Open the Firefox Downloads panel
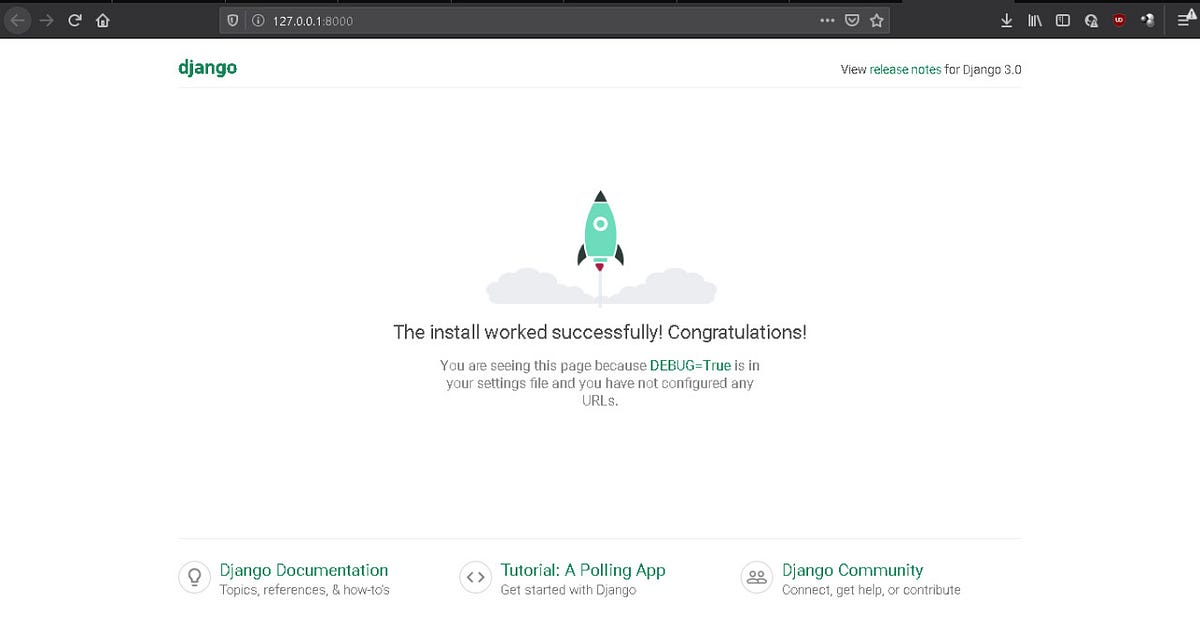This screenshot has width=1200, height=619. click(1006, 20)
